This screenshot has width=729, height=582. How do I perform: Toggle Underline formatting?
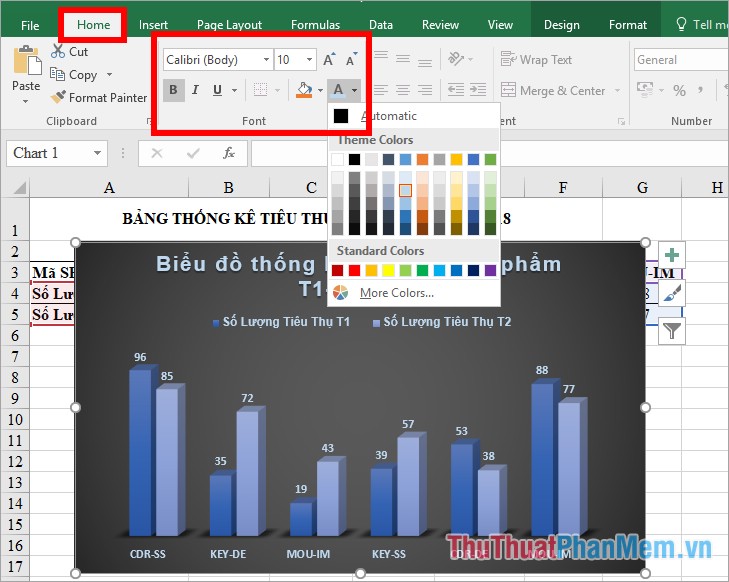(x=217, y=90)
